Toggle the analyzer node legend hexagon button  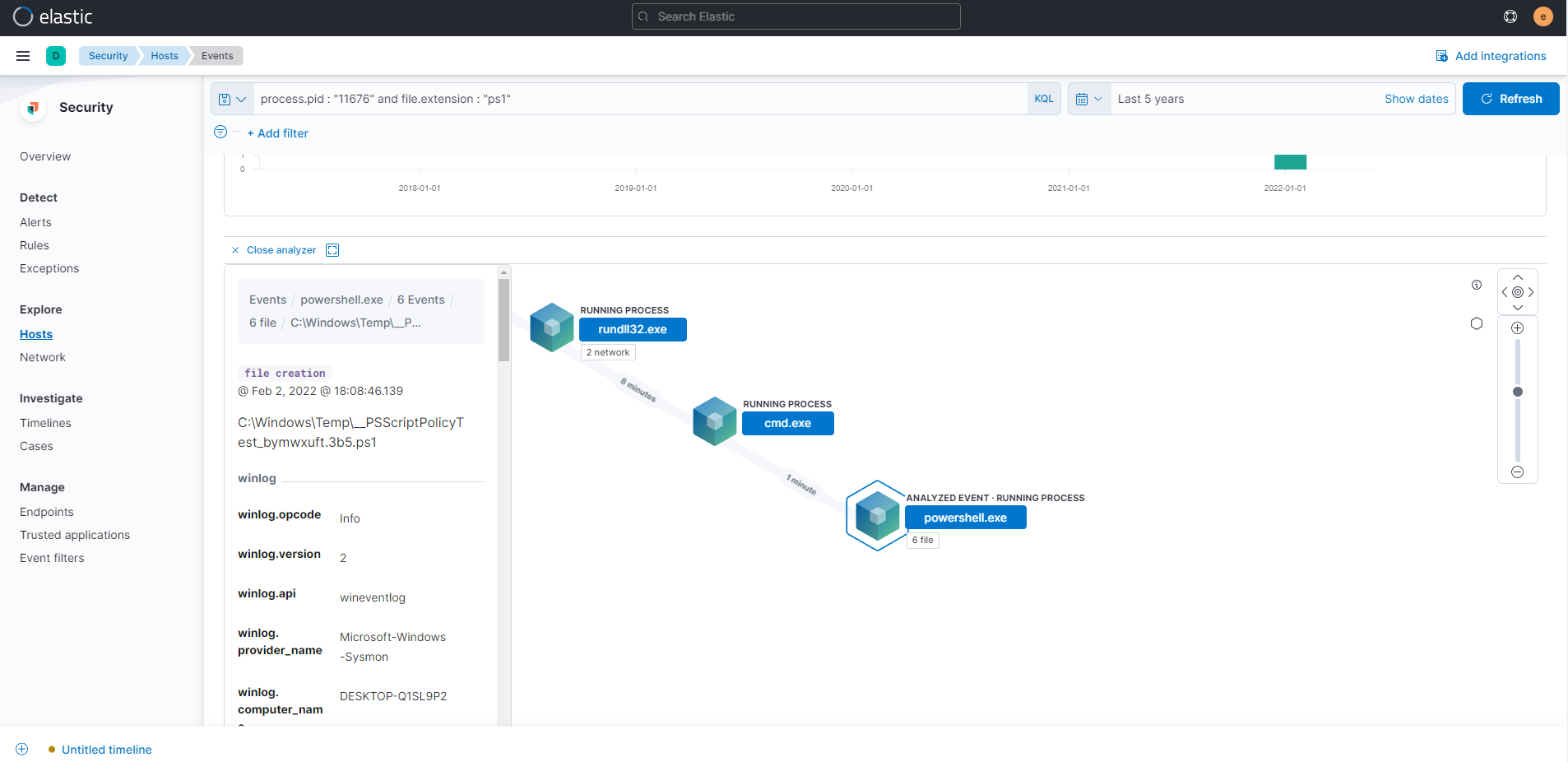click(x=1477, y=323)
